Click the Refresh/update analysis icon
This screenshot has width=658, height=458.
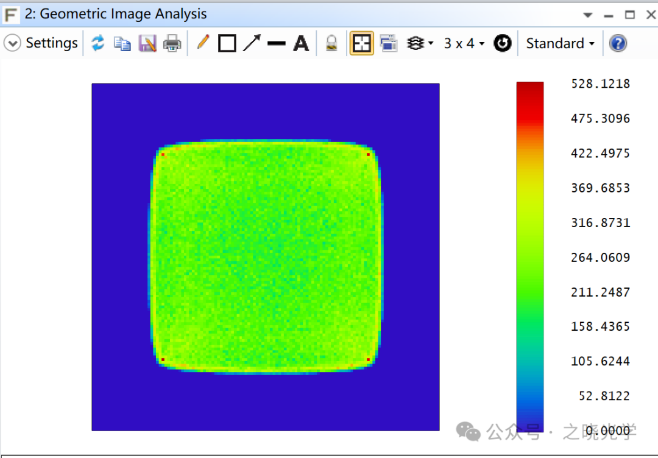(98, 43)
